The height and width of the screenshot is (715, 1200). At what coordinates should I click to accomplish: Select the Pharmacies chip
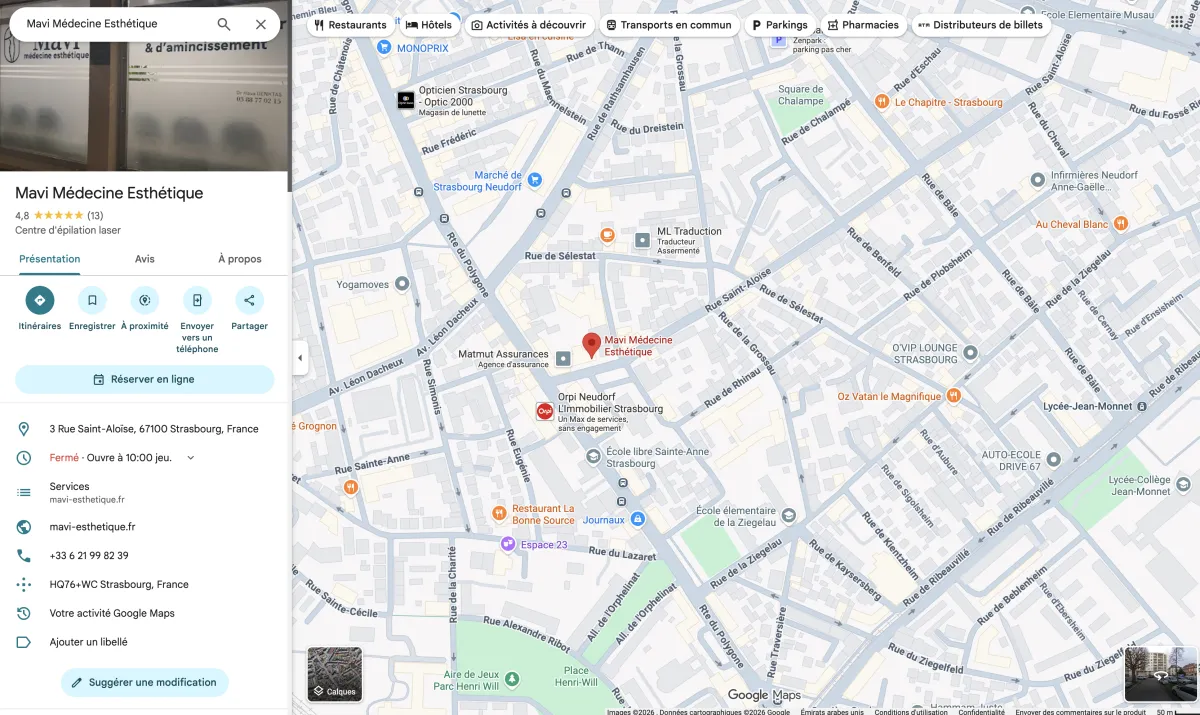(x=863, y=25)
